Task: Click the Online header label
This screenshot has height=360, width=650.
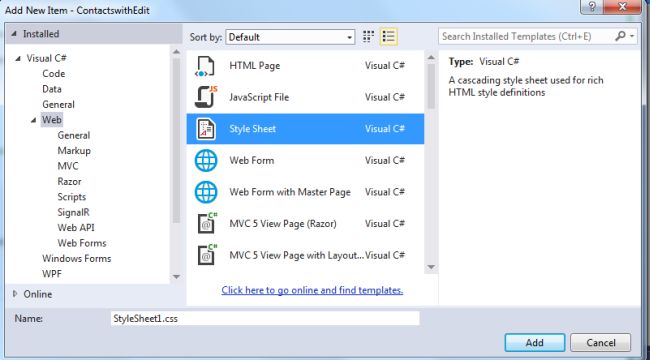Action: coord(38,294)
